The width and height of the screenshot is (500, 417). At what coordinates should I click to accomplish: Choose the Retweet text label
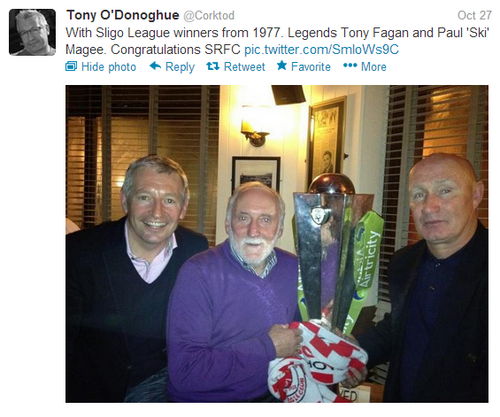click(244, 67)
